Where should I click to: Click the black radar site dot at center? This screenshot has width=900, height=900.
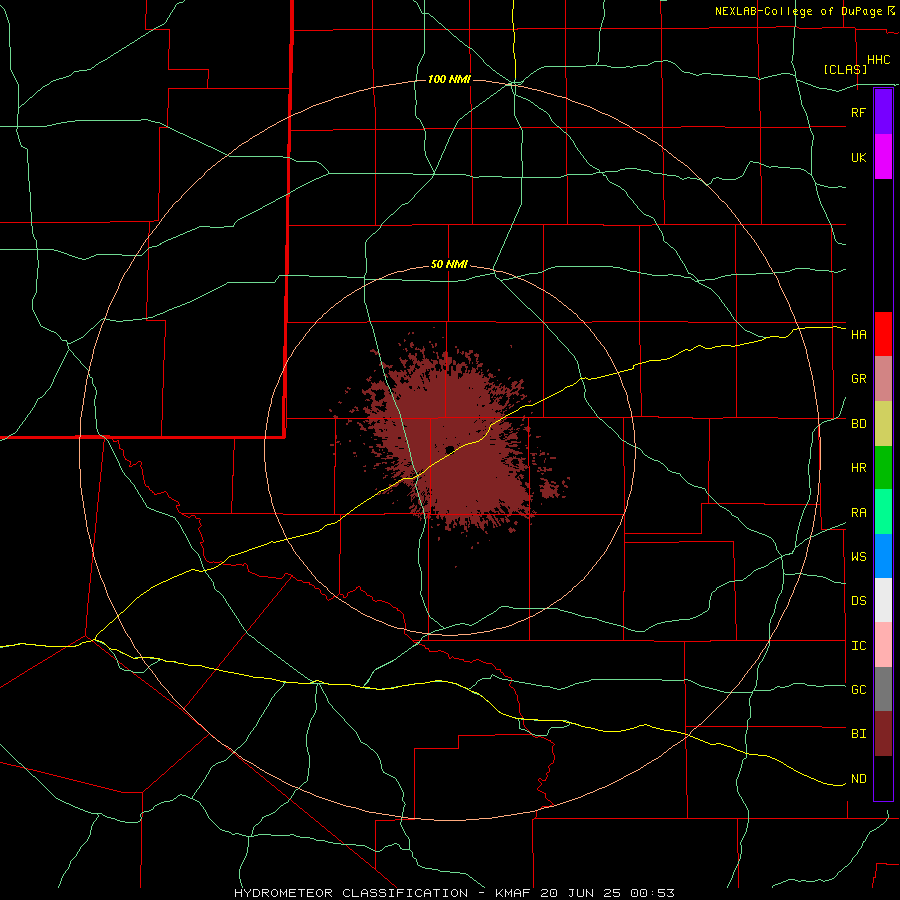coord(450,449)
